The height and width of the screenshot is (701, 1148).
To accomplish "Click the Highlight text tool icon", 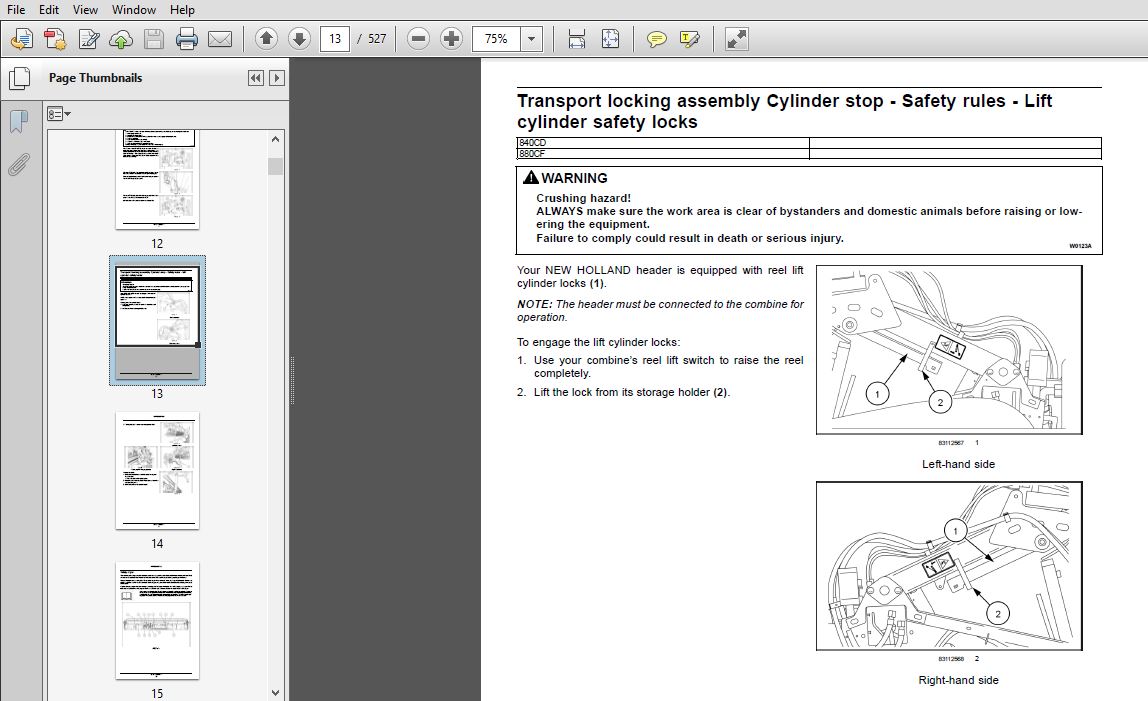I will (690, 39).
